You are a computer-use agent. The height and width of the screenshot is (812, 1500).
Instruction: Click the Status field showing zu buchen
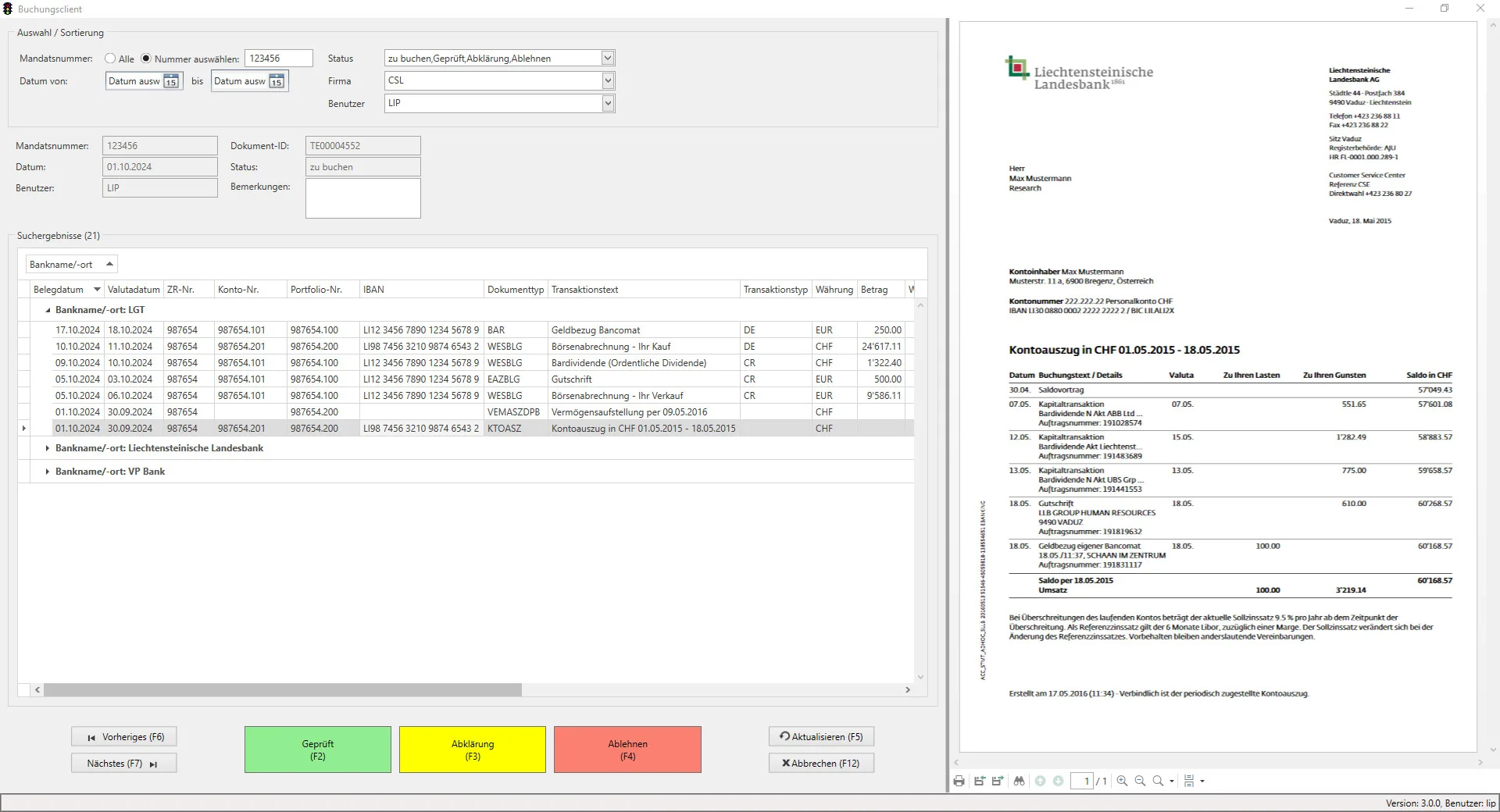363,167
